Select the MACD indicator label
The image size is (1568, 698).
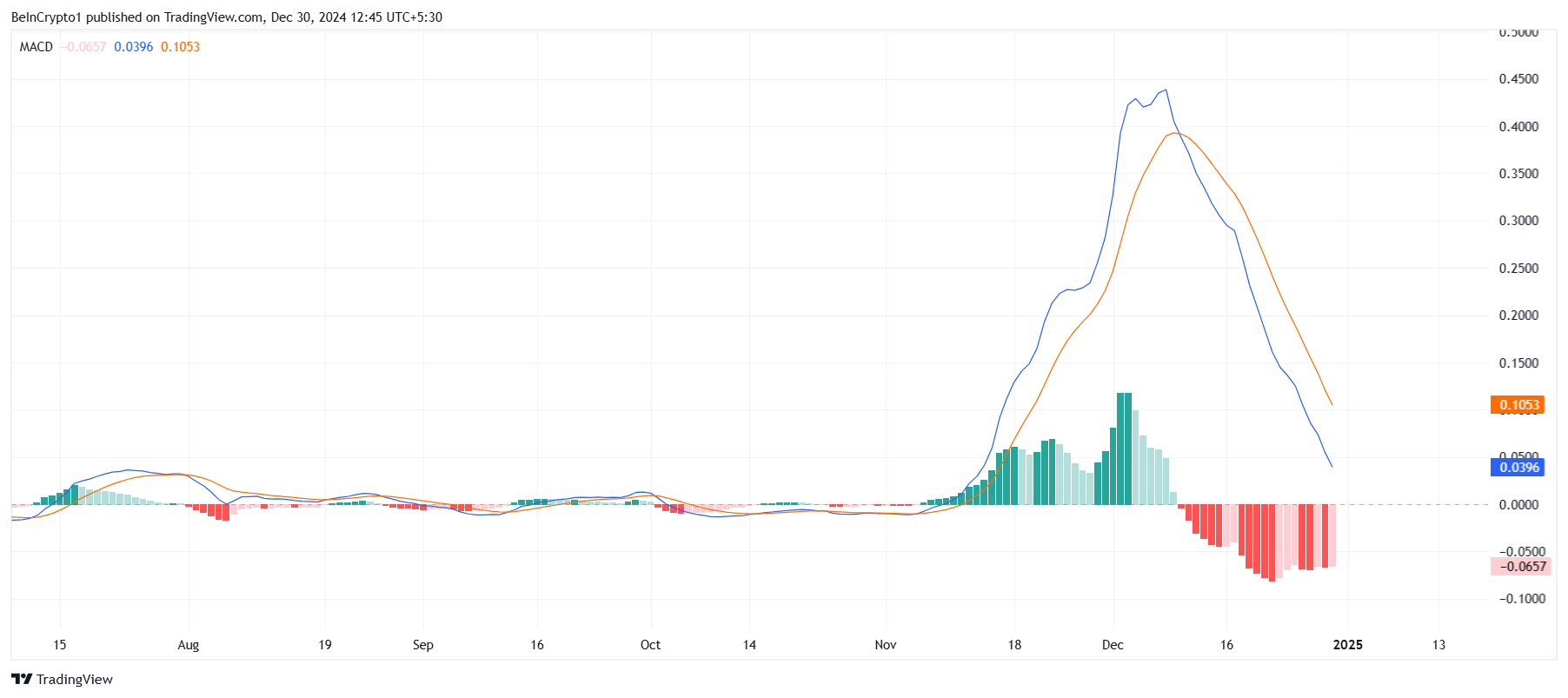tap(37, 47)
